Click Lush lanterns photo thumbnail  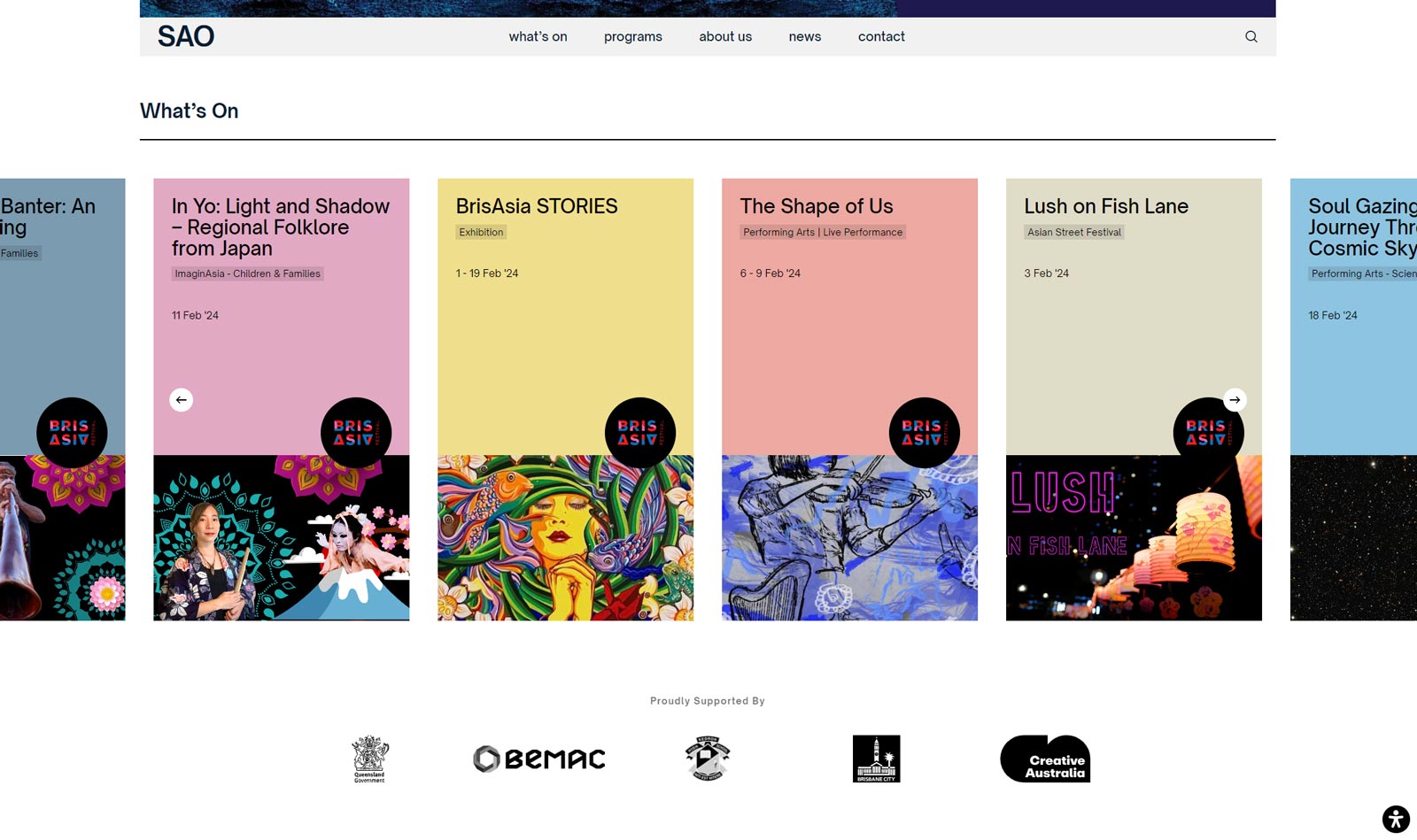click(x=1134, y=538)
